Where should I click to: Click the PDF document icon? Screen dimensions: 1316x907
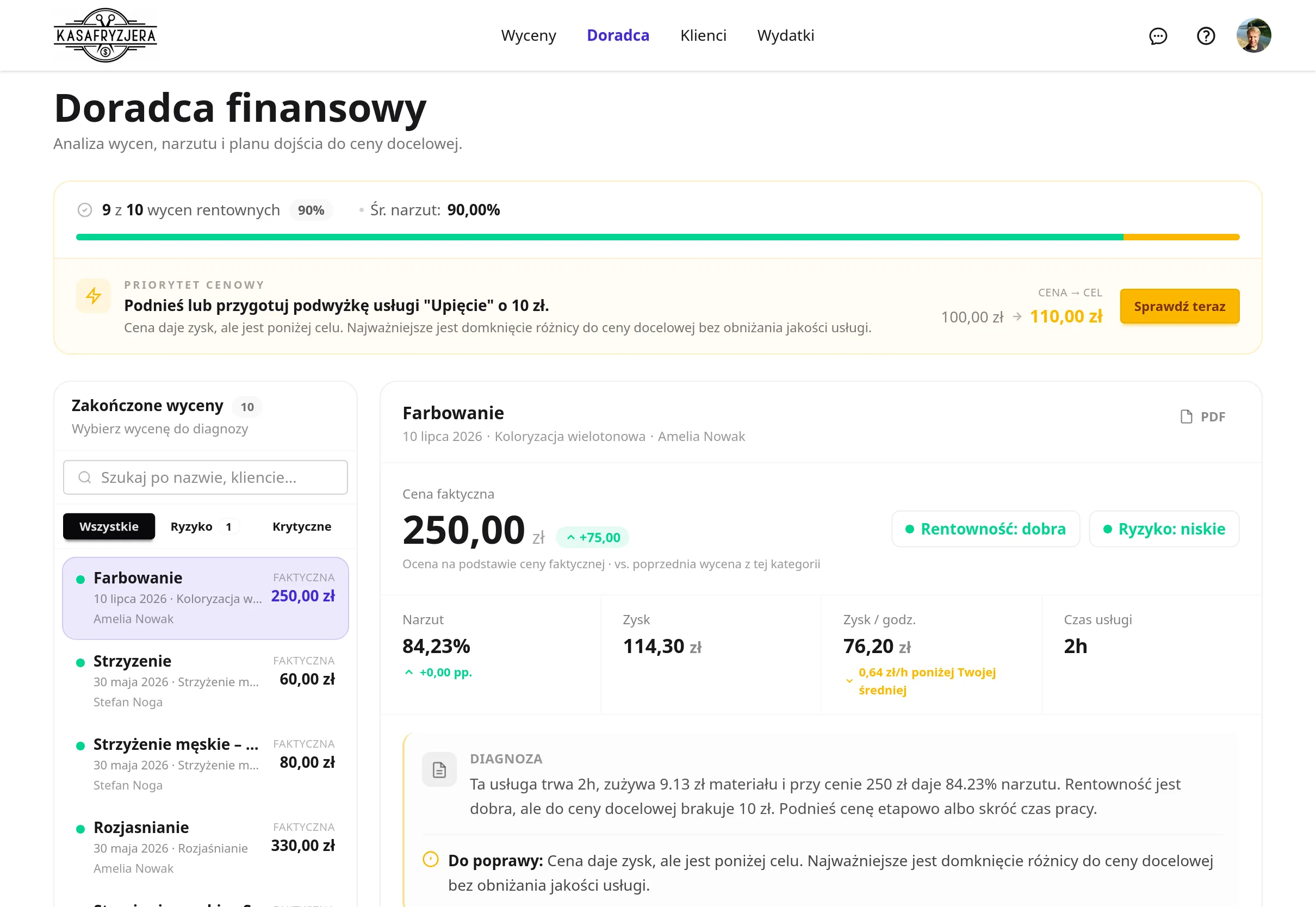1186,417
